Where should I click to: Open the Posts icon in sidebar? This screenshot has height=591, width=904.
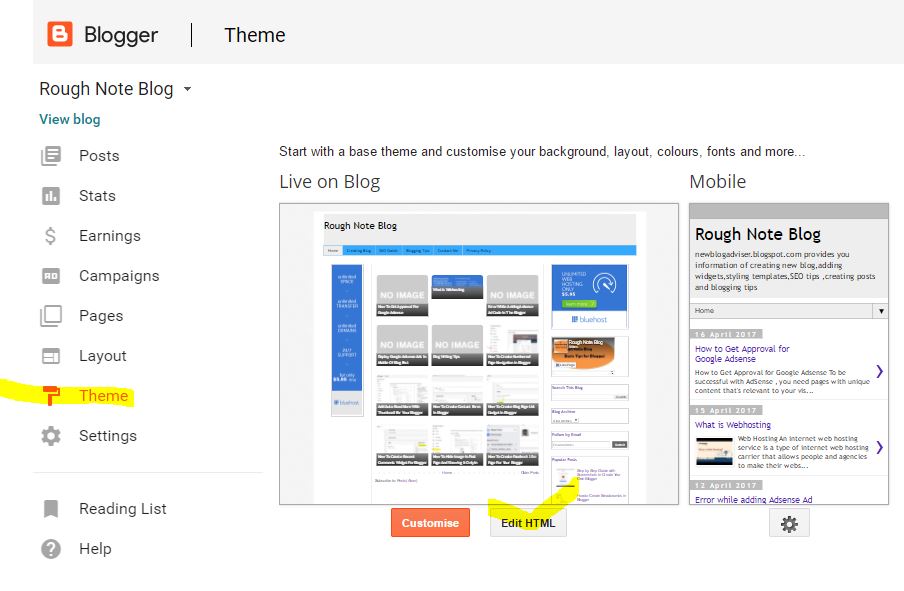51,156
